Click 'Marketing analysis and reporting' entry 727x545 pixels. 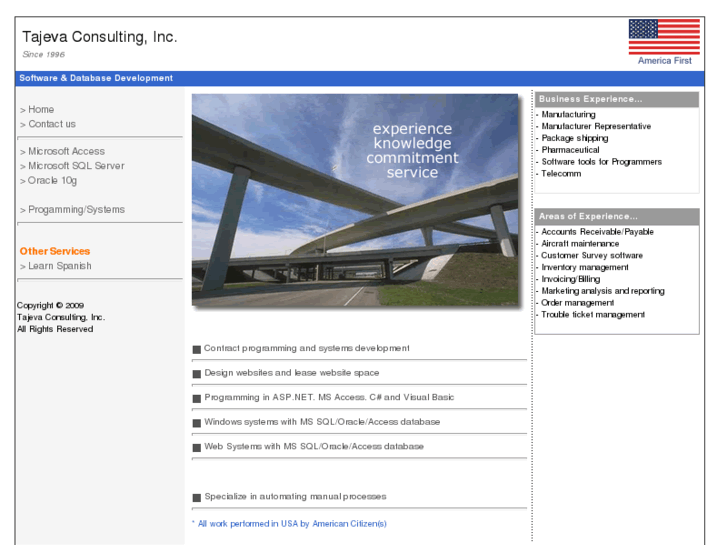[x=603, y=291]
